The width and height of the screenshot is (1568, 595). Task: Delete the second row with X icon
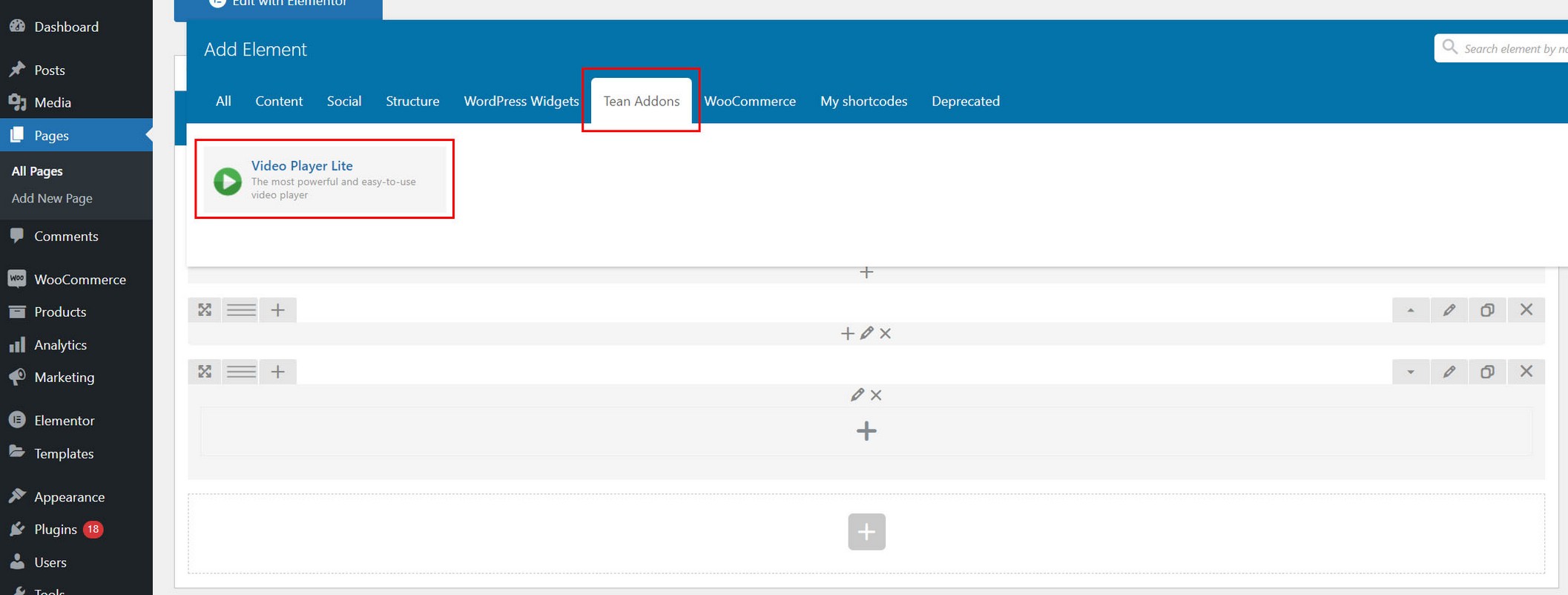(x=1526, y=372)
